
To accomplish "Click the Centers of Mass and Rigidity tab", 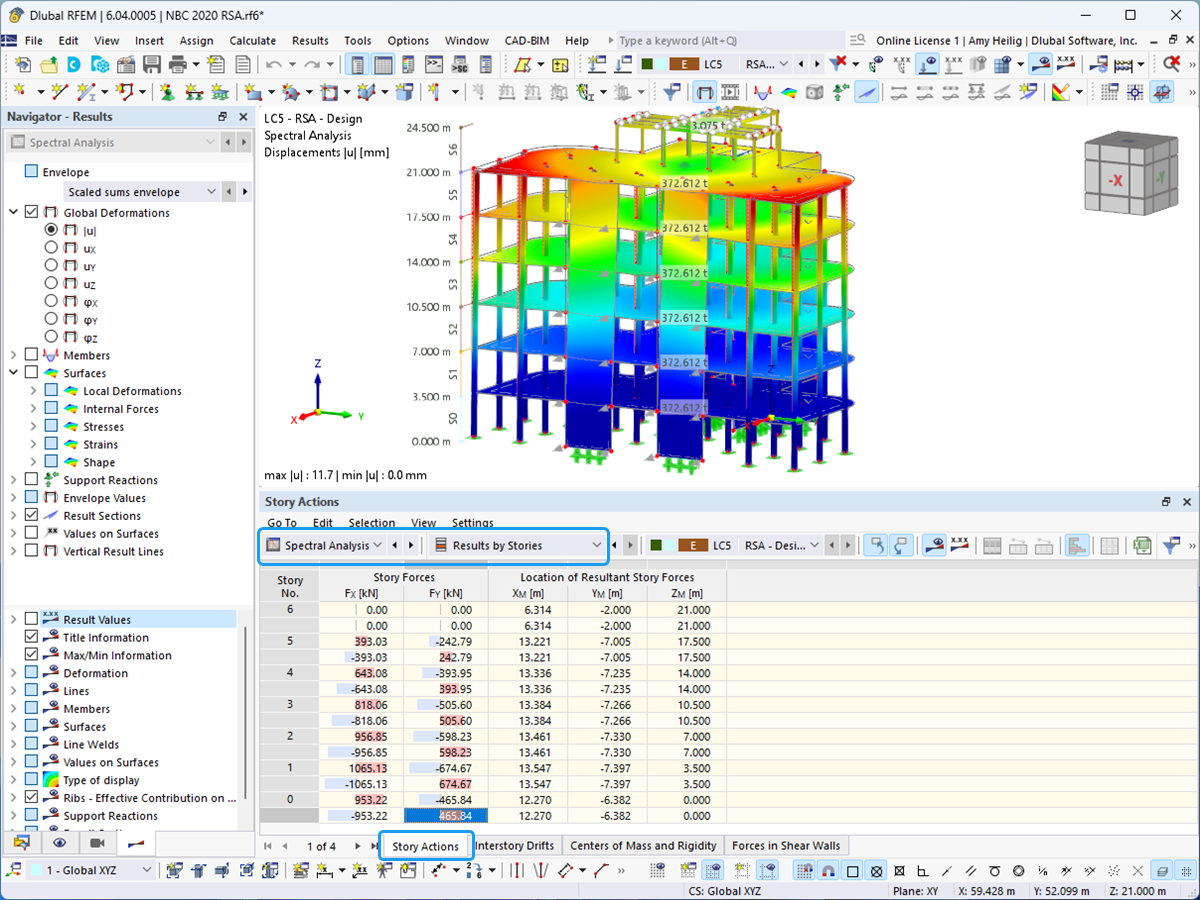I will click(x=643, y=846).
